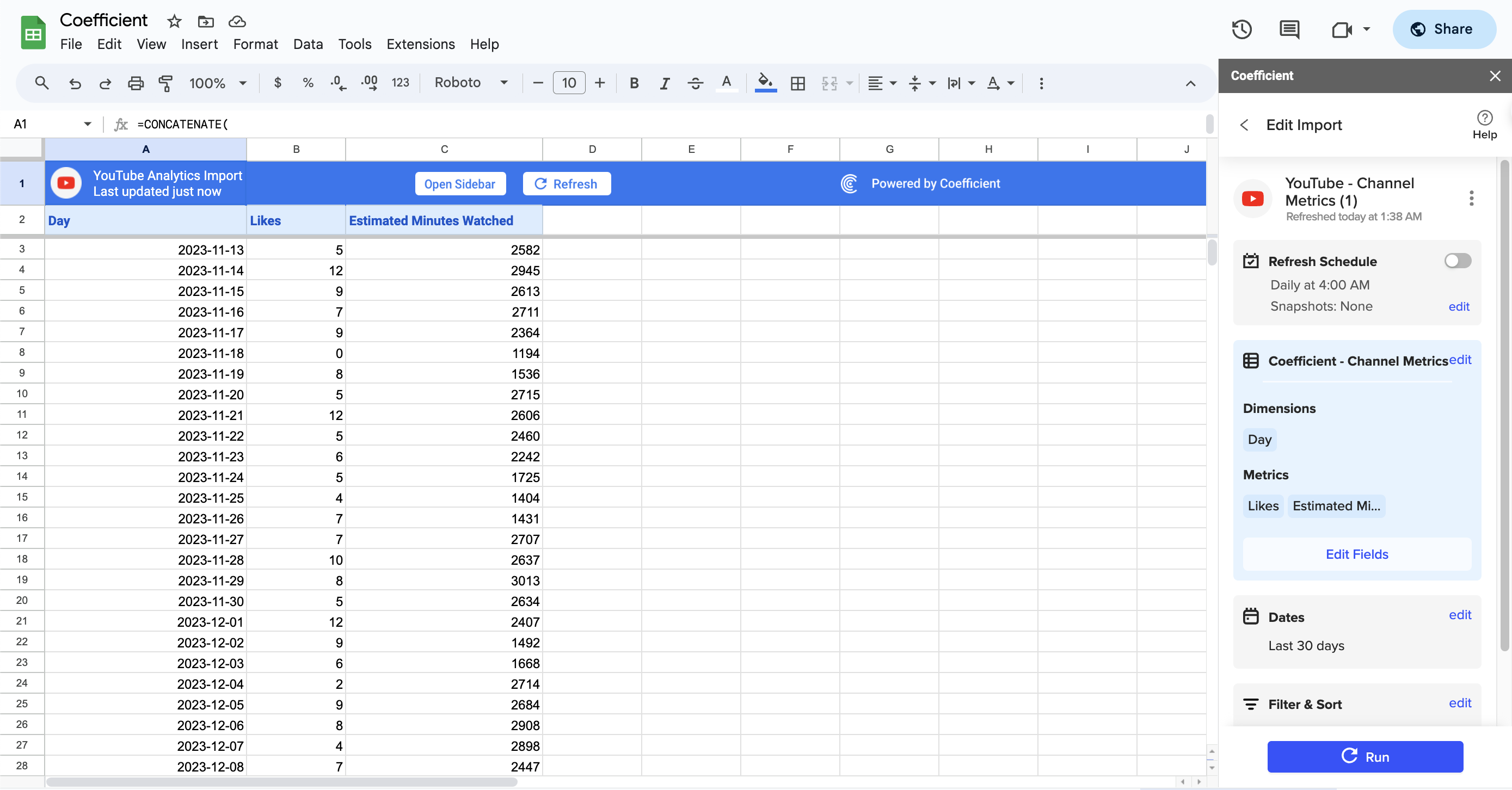Open the Roboto font dropdown

pos(471,83)
